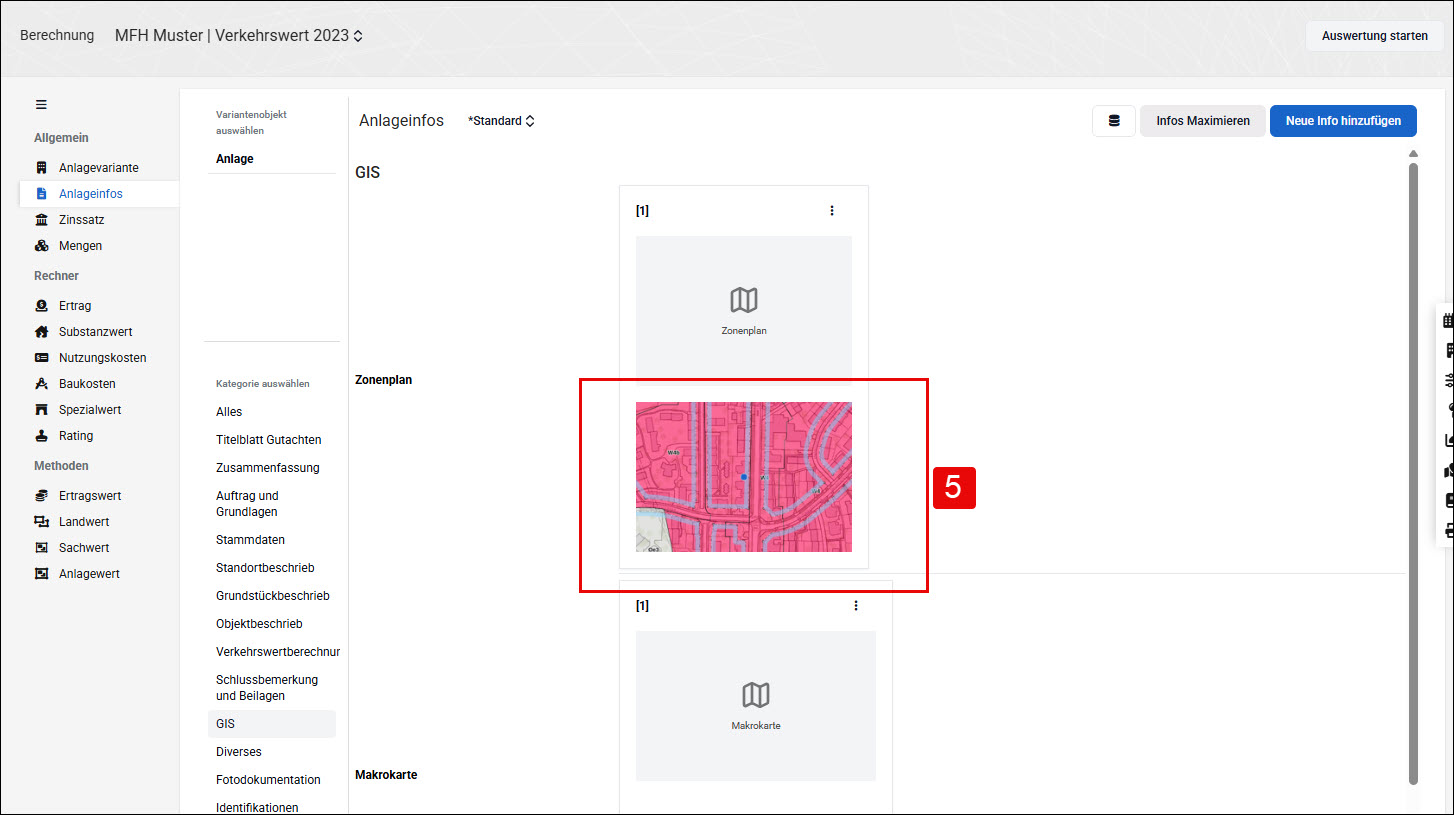Open Rating via its stamp icon
1454x815 pixels.
[41, 436]
